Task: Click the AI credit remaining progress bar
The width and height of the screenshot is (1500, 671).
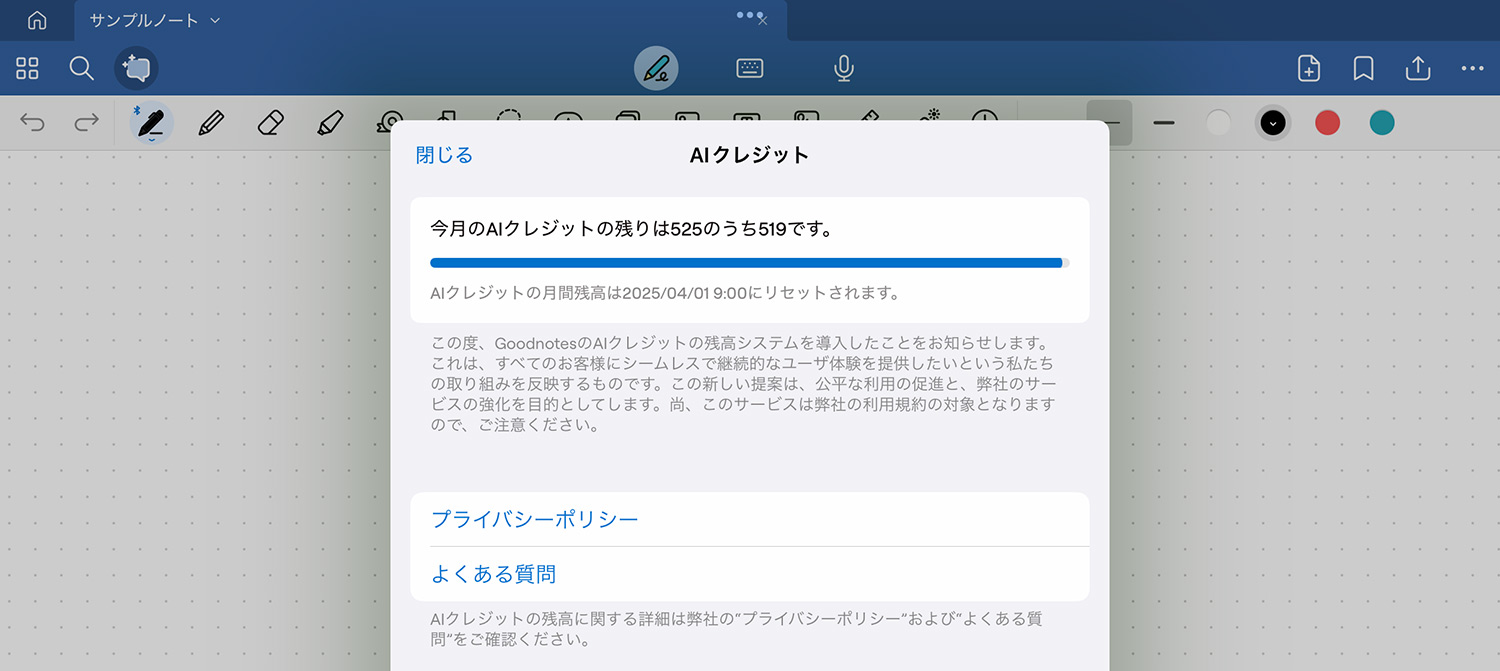Action: coord(749,262)
